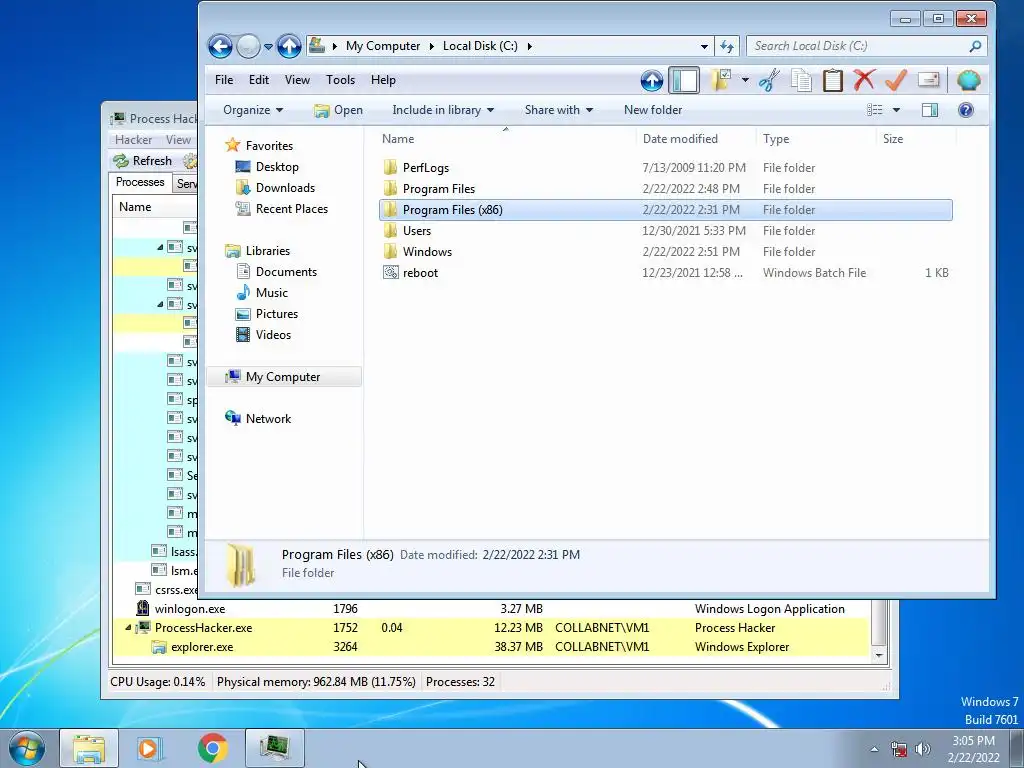1024x768 pixels.
Task: Go up one folder level with address-bar arrow
Action: (289, 46)
